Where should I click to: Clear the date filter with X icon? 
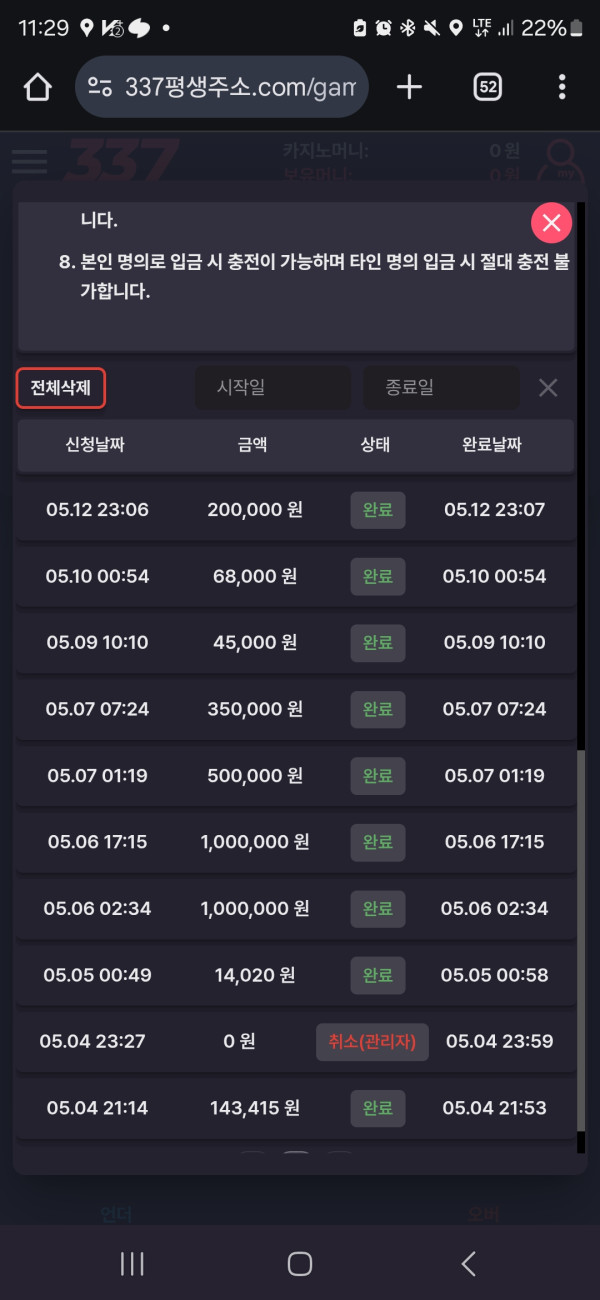tap(548, 388)
